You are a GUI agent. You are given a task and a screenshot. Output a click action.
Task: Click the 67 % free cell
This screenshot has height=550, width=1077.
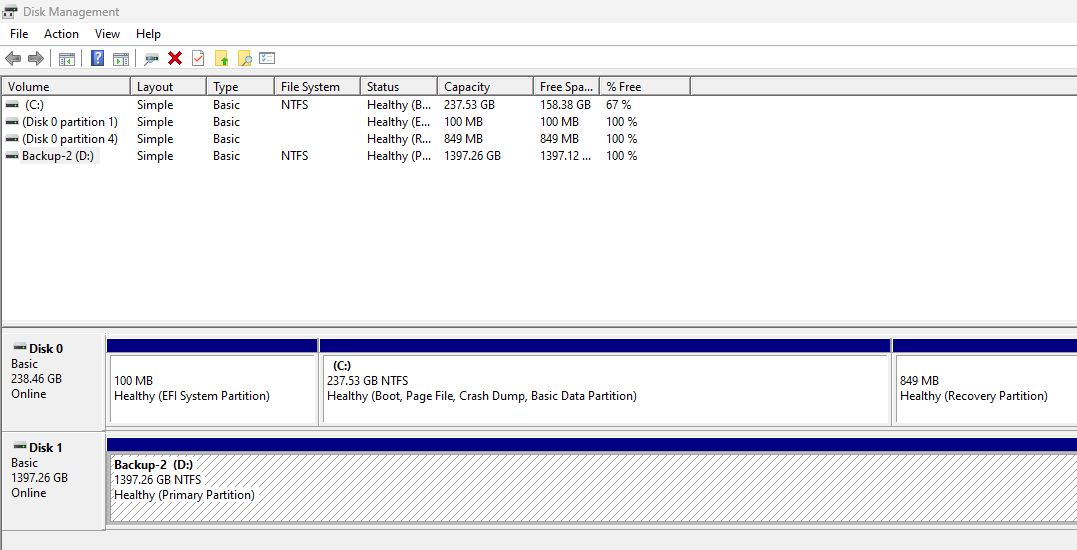619,105
